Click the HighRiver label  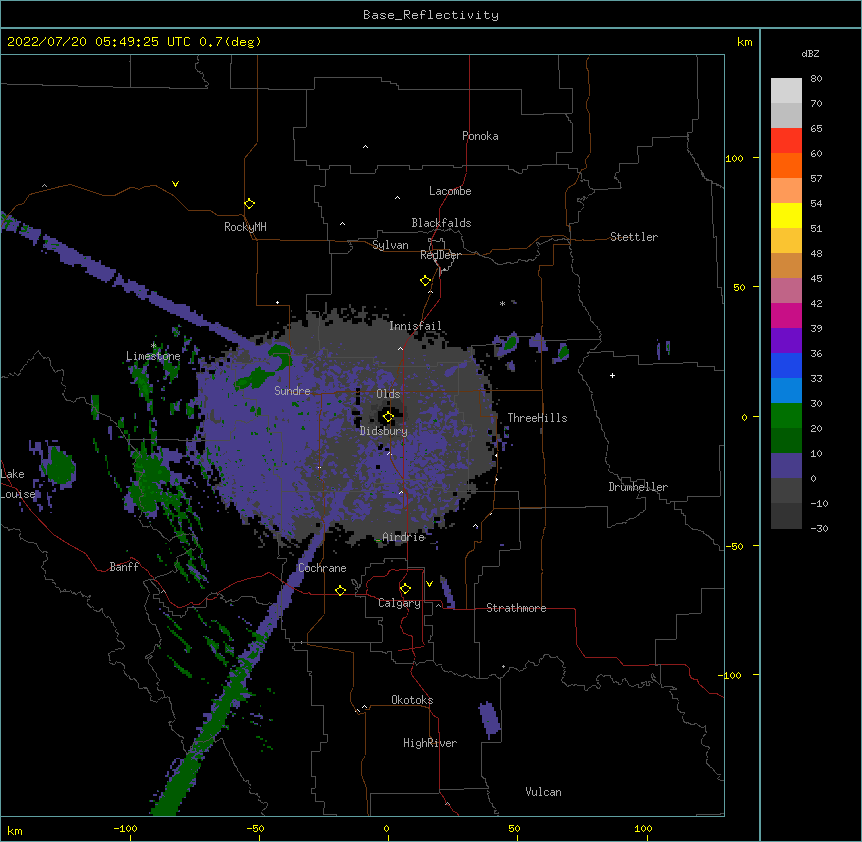point(430,743)
